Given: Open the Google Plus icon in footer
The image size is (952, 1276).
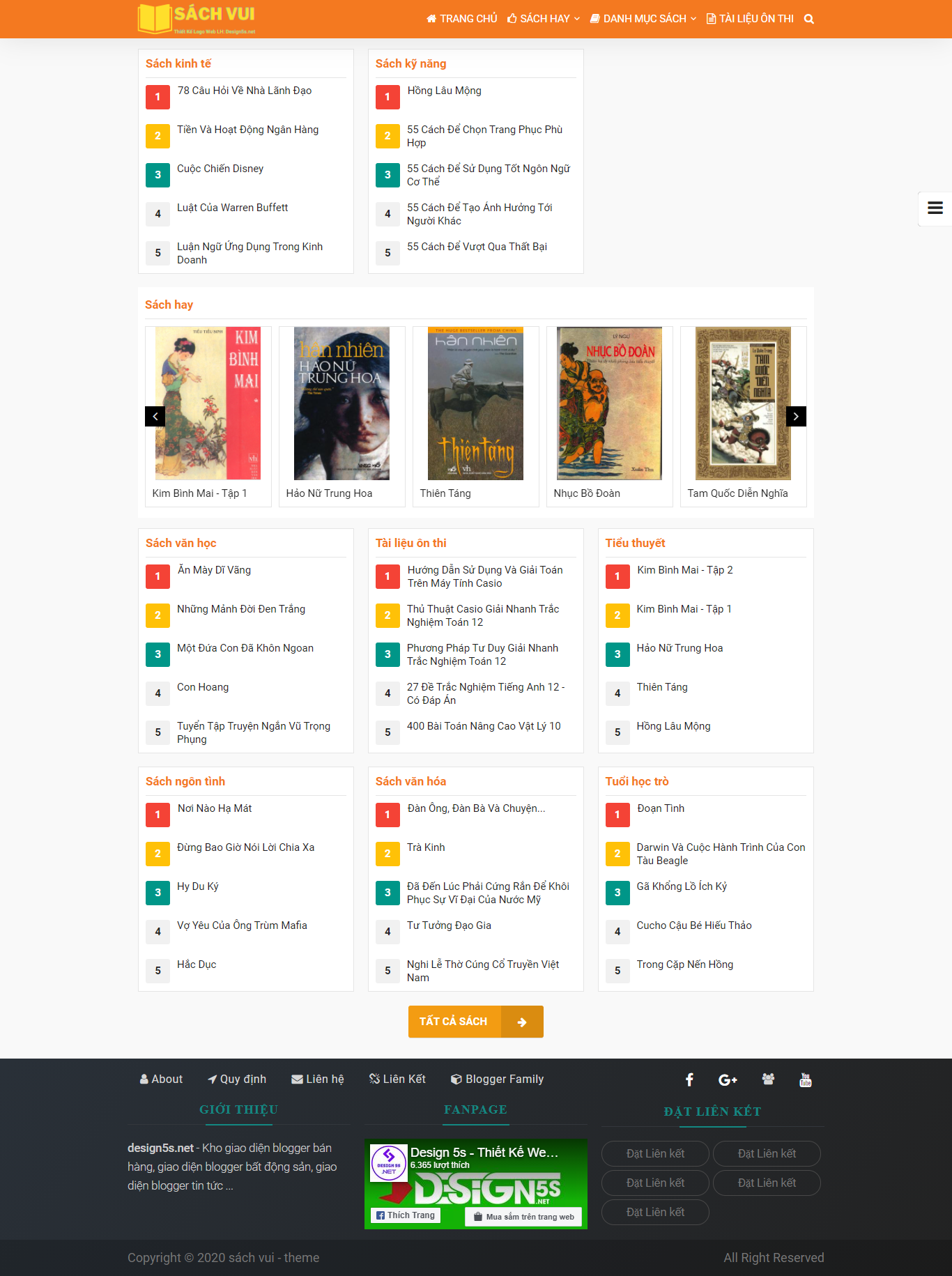Looking at the screenshot, I should pyautogui.click(x=728, y=1079).
